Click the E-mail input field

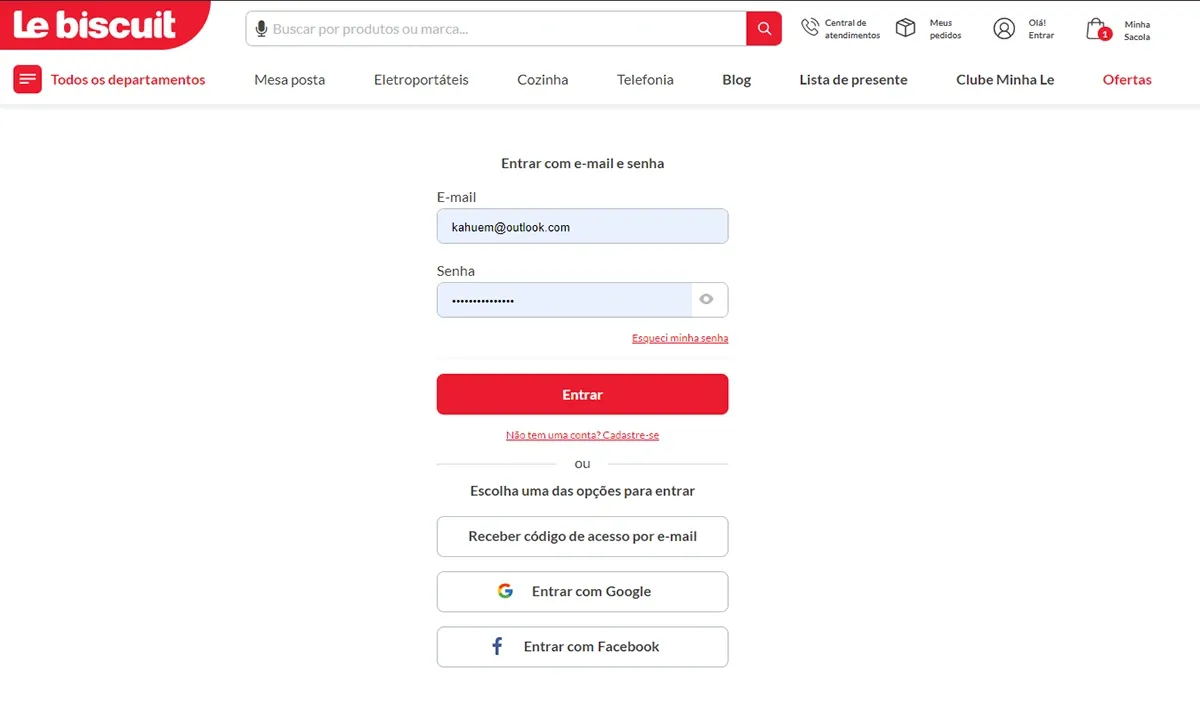[582, 226]
